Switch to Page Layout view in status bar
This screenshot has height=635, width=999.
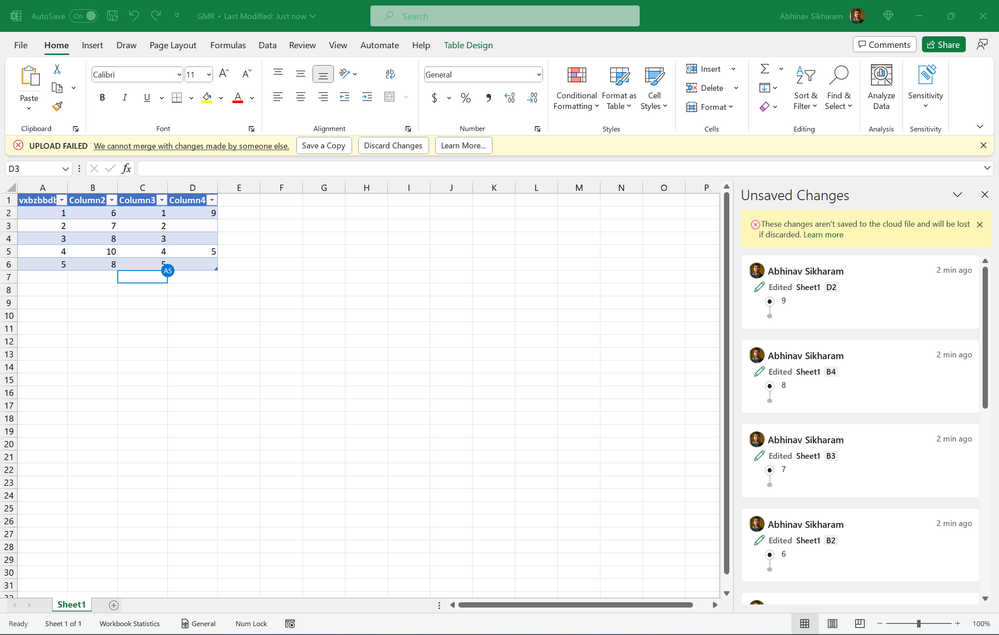(832, 624)
